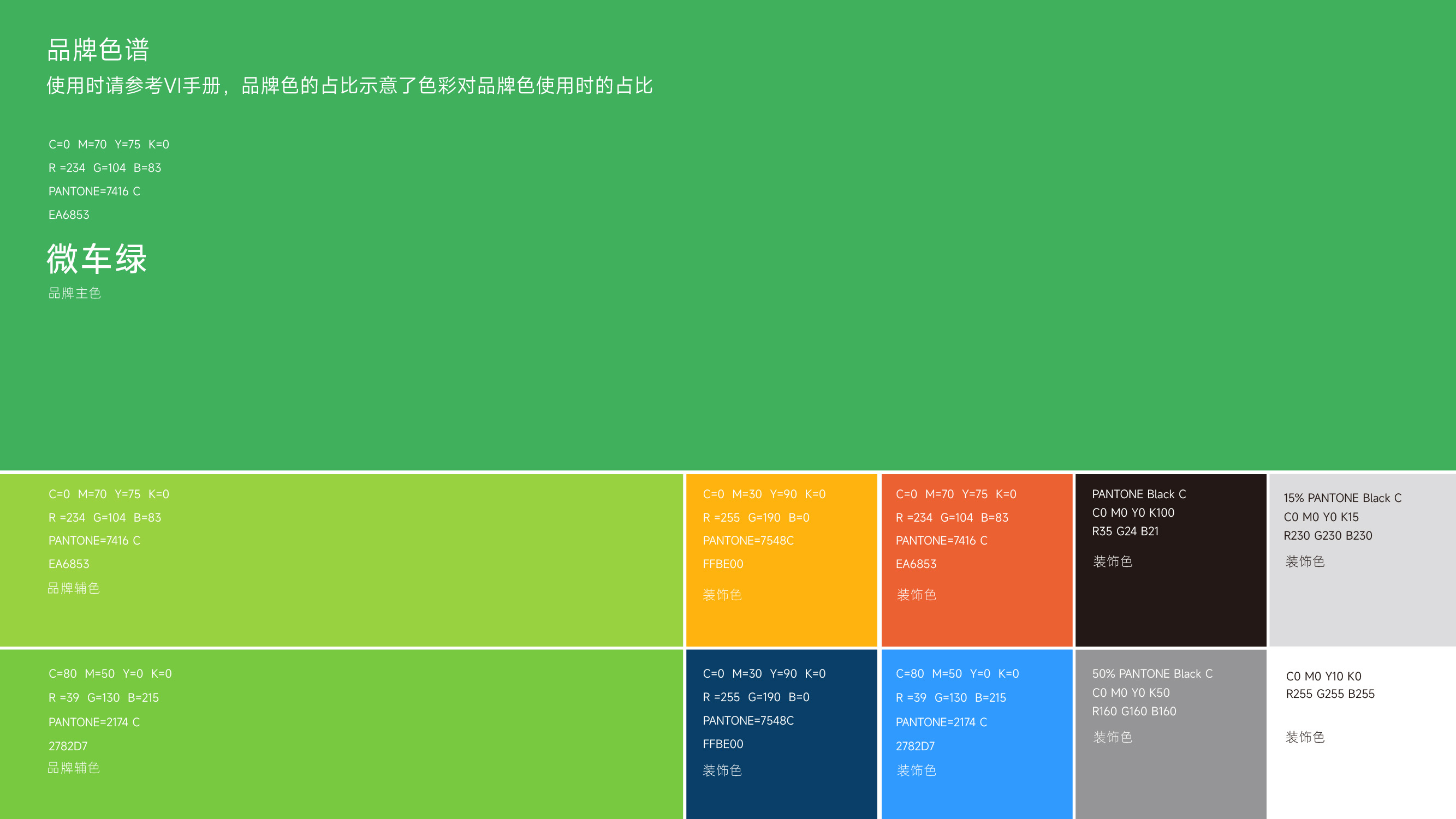Click PANTONE=2174 C in the bottom-left green block
1456x819 pixels.
click(x=94, y=722)
